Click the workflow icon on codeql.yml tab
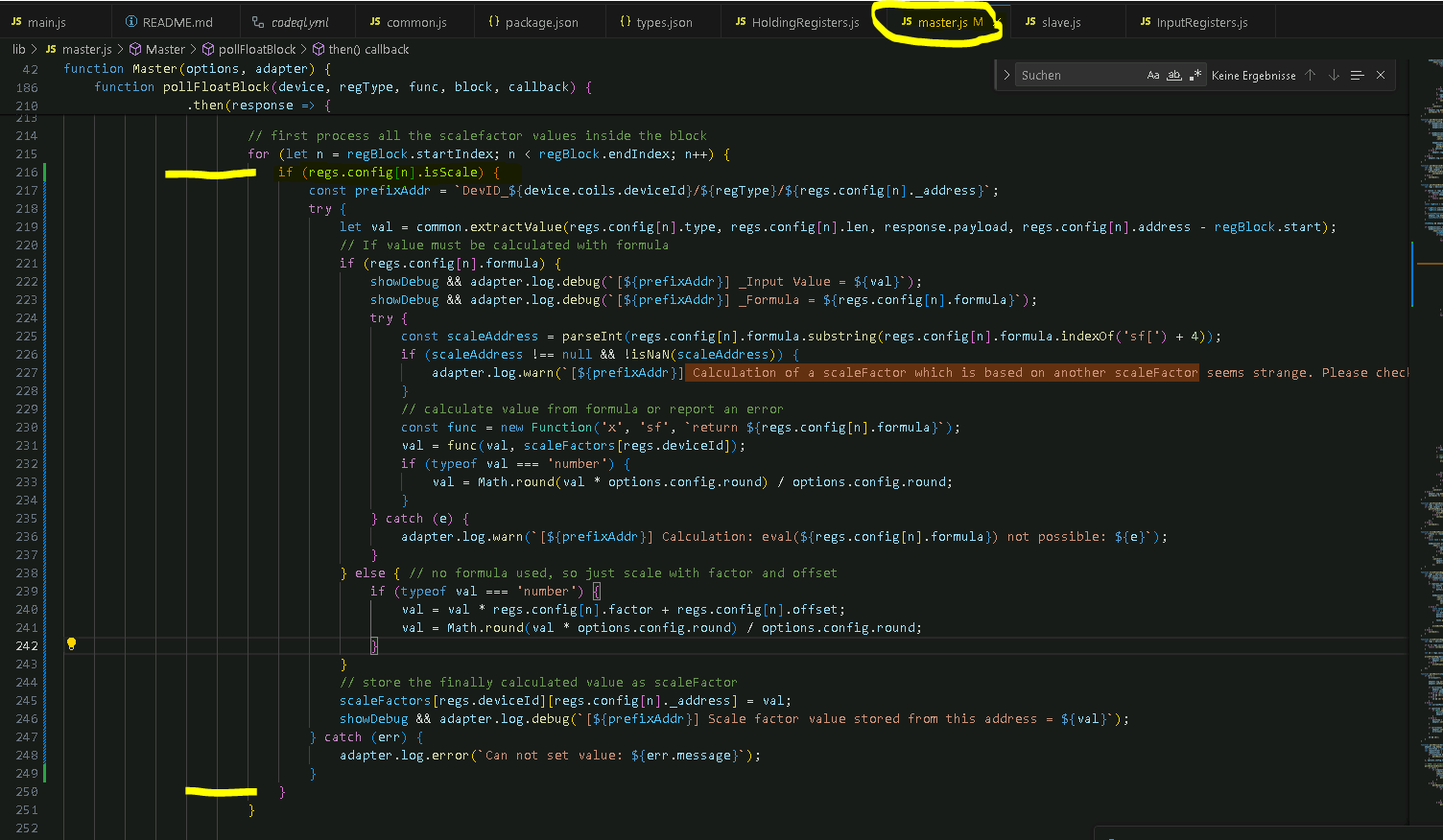Image resolution: width=1443 pixels, height=840 pixels. click(258, 22)
